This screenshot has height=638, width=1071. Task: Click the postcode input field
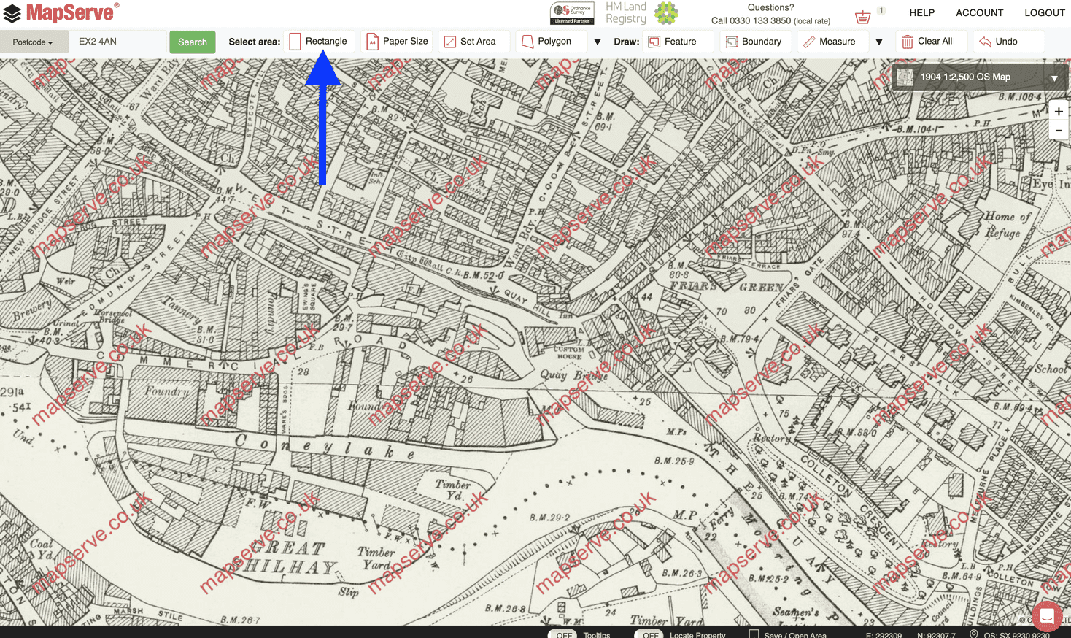[x=117, y=42]
